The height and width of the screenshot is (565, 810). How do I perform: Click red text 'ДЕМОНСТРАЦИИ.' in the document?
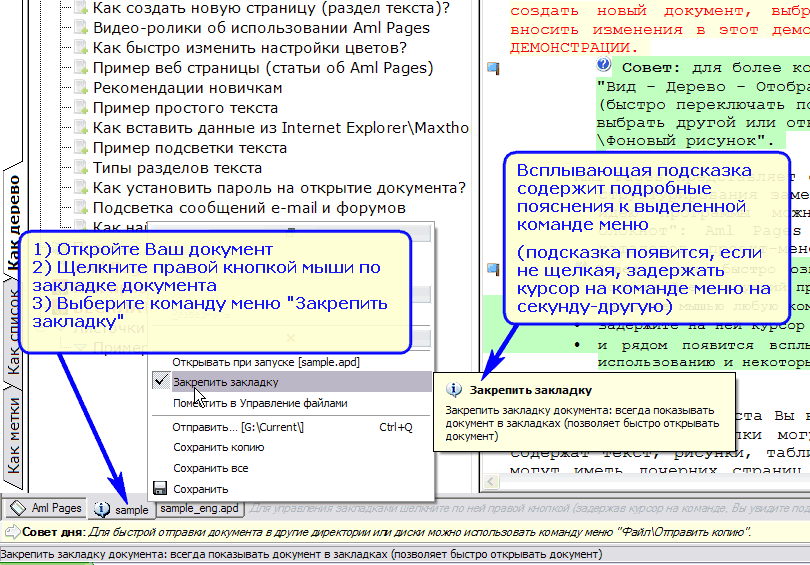click(x=574, y=48)
